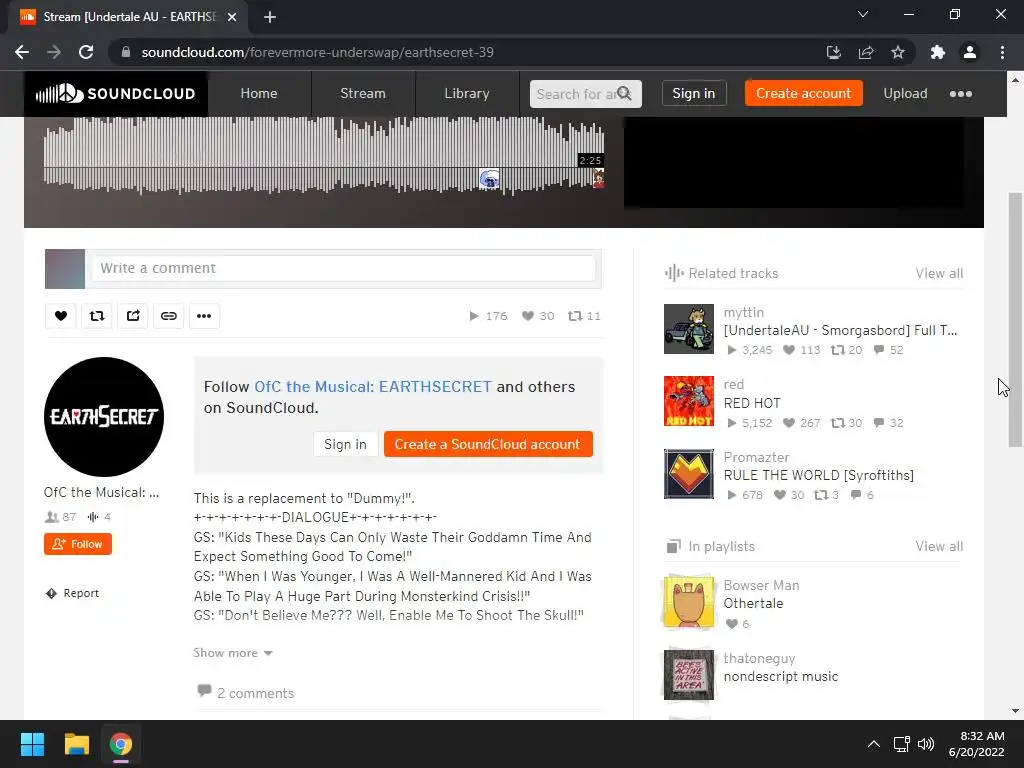The image size is (1024, 768).
Task: Like the track with the heart button
Action: click(61, 316)
